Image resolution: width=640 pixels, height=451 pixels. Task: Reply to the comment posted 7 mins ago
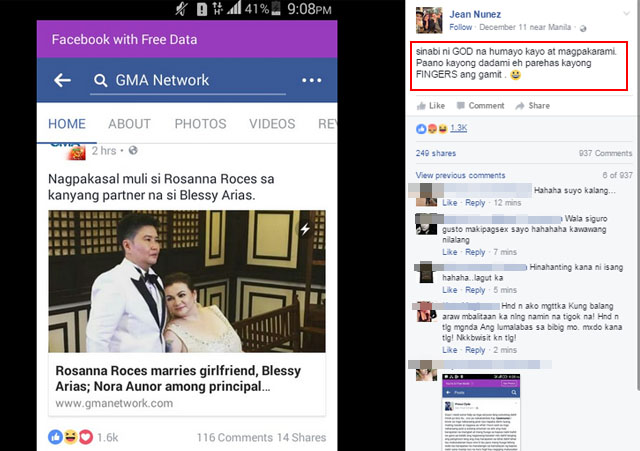coord(475,252)
